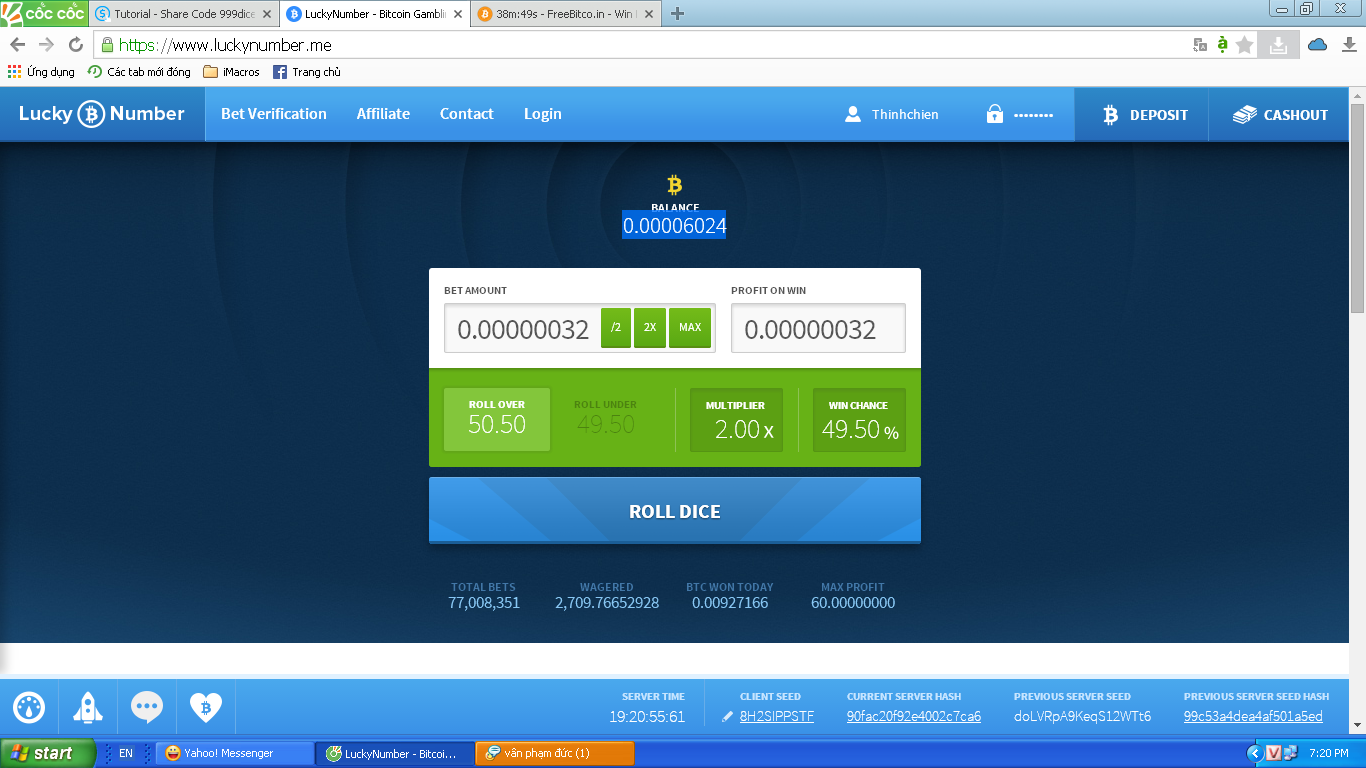Reload the page with the refresh icon
This screenshot has height=768, width=1366.
pos(75,45)
